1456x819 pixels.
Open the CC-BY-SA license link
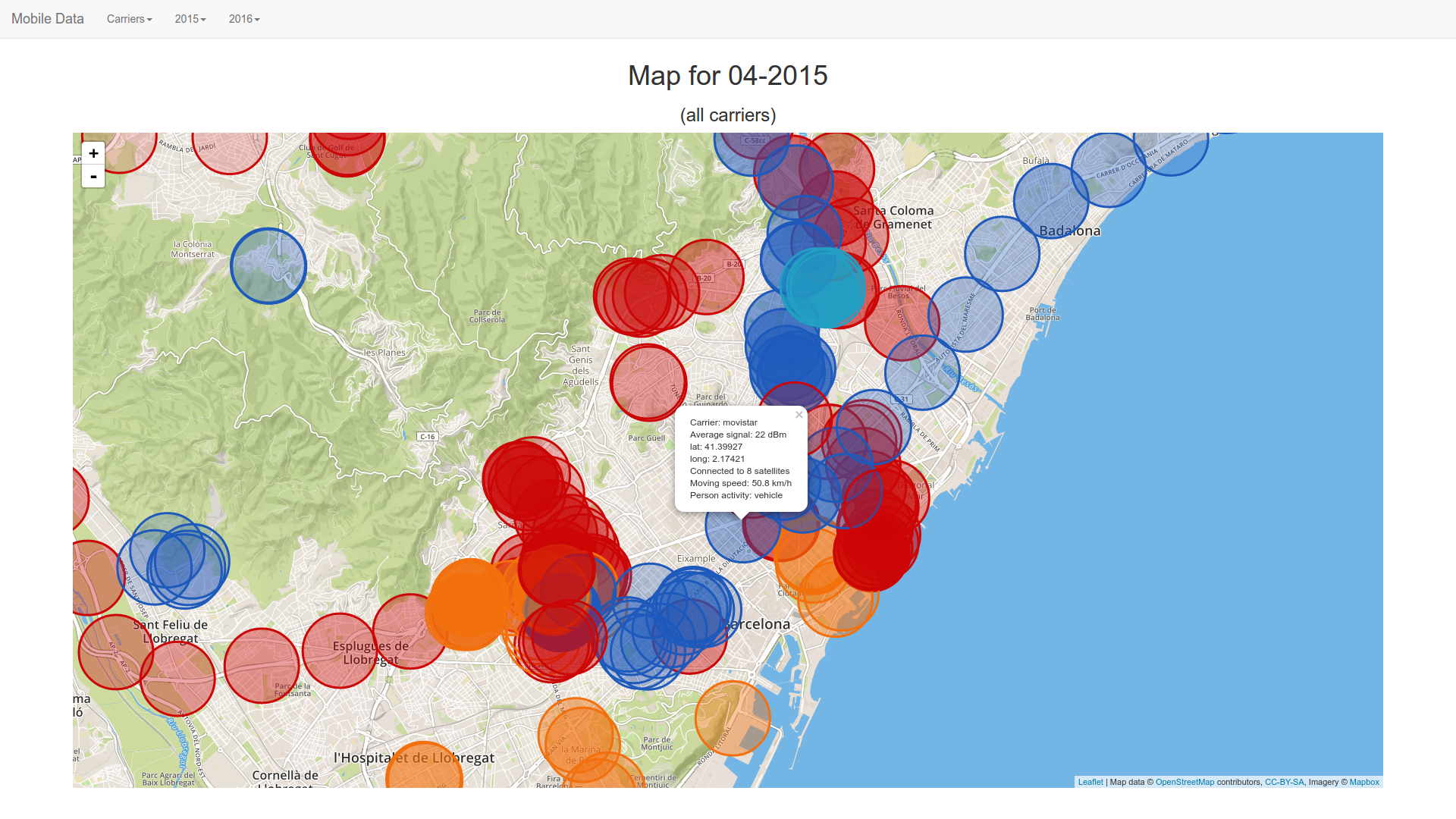click(1284, 782)
